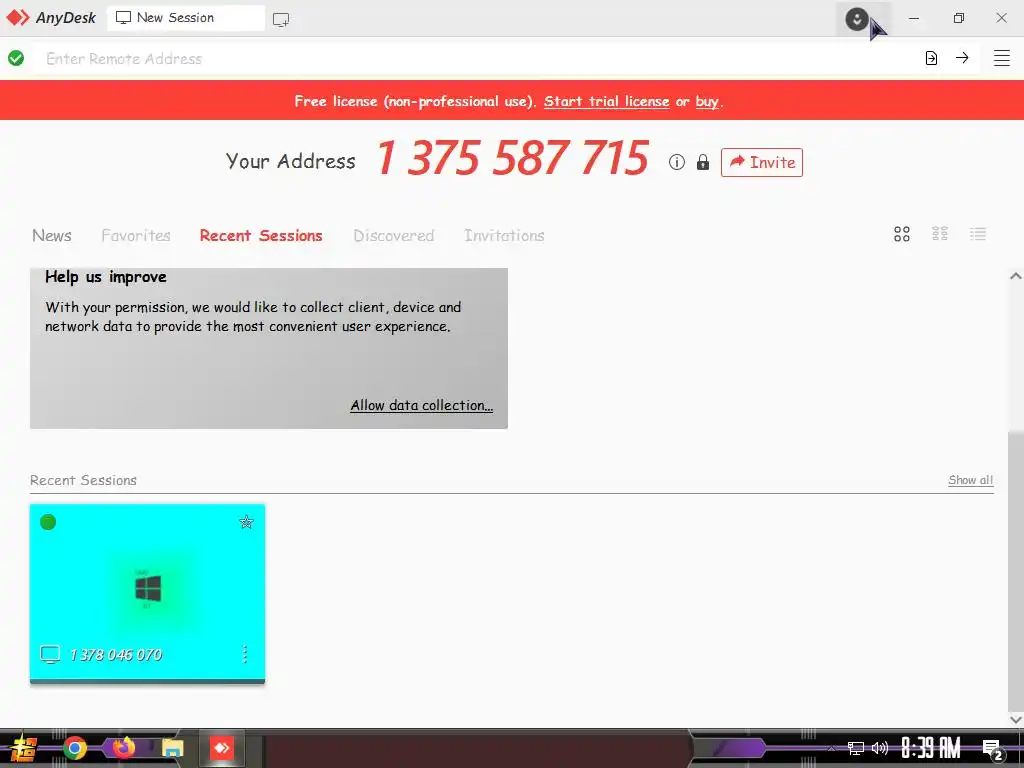The width and height of the screenshot is (1024, 768).
Task: Open the network tray icon
Action: click(x=856, y=748)
